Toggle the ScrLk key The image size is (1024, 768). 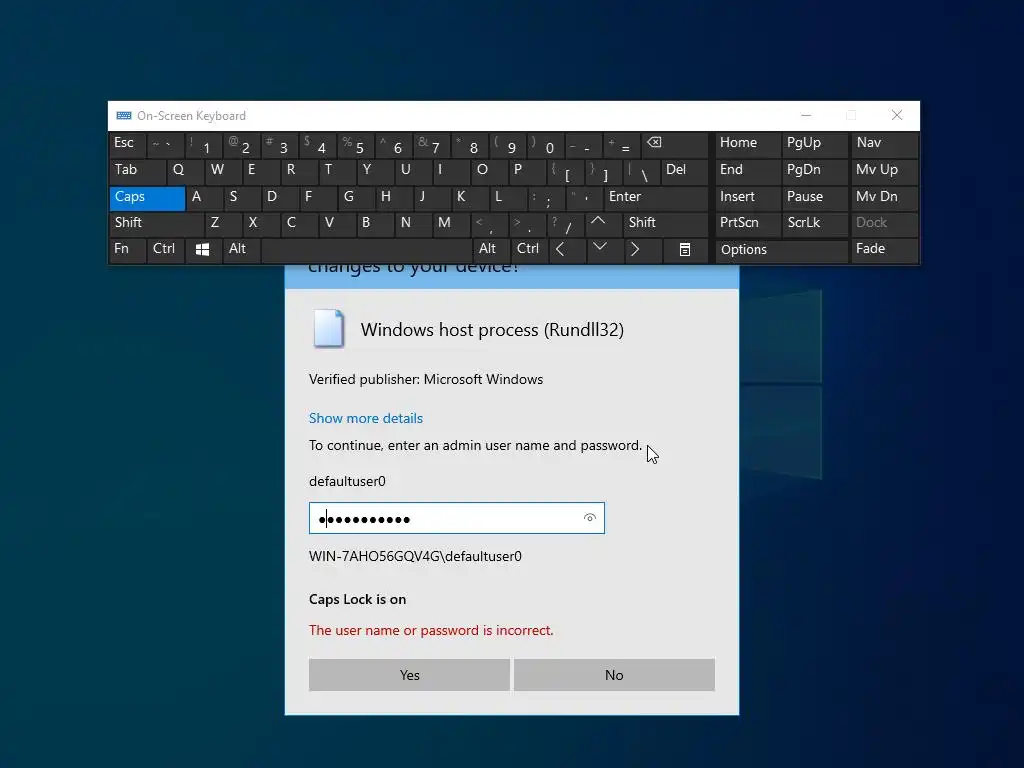coord(814,223)
